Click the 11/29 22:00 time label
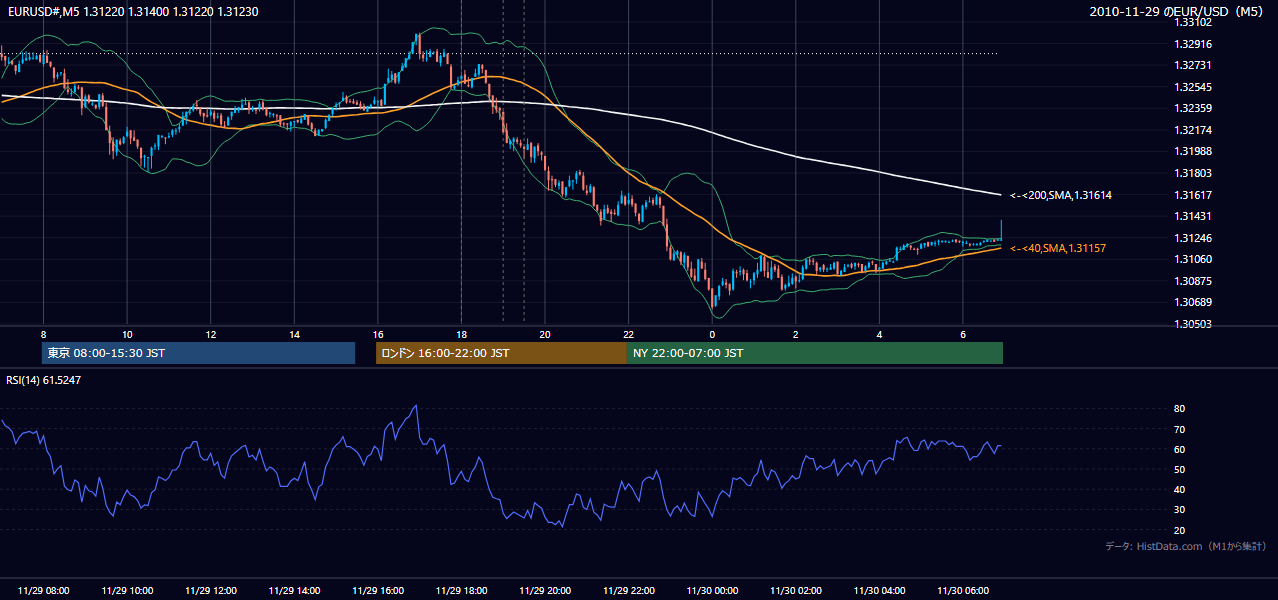1278x600 pixels. (628, 591)
